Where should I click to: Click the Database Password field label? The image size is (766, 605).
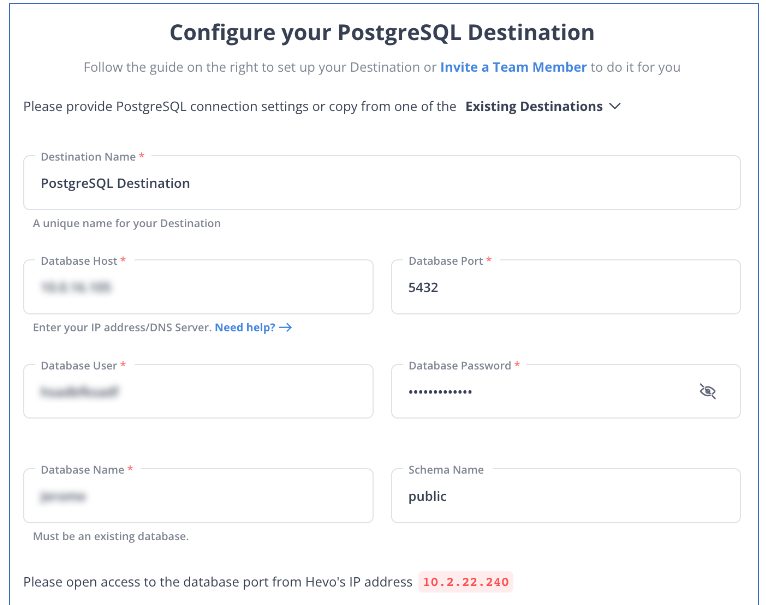[460, 366]
